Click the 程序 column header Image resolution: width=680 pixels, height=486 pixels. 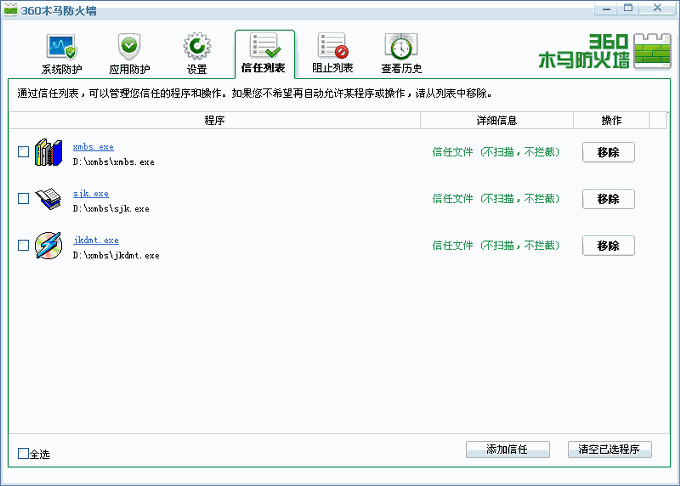point(215,120)
